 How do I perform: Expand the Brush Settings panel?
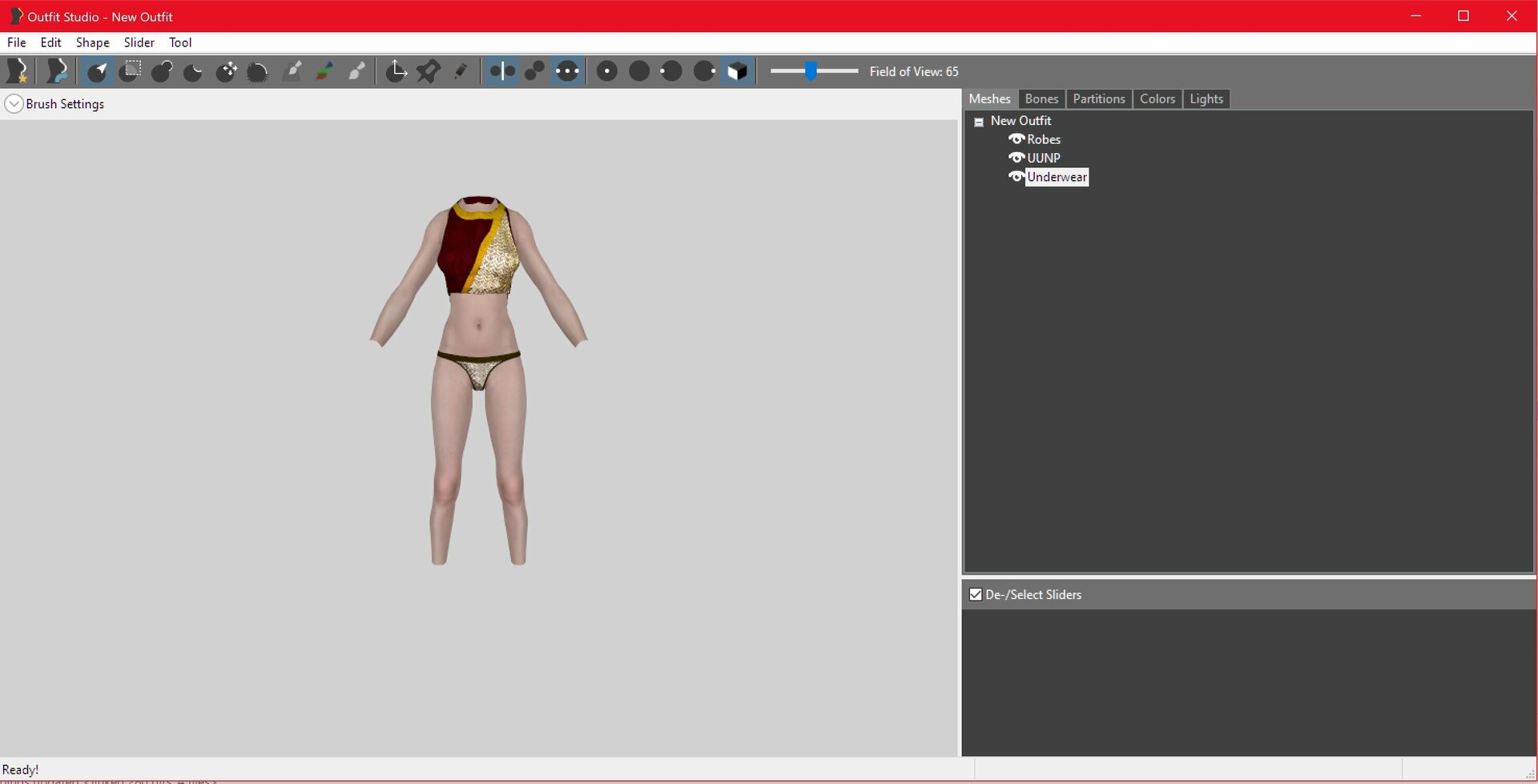[x=14, y=103]
